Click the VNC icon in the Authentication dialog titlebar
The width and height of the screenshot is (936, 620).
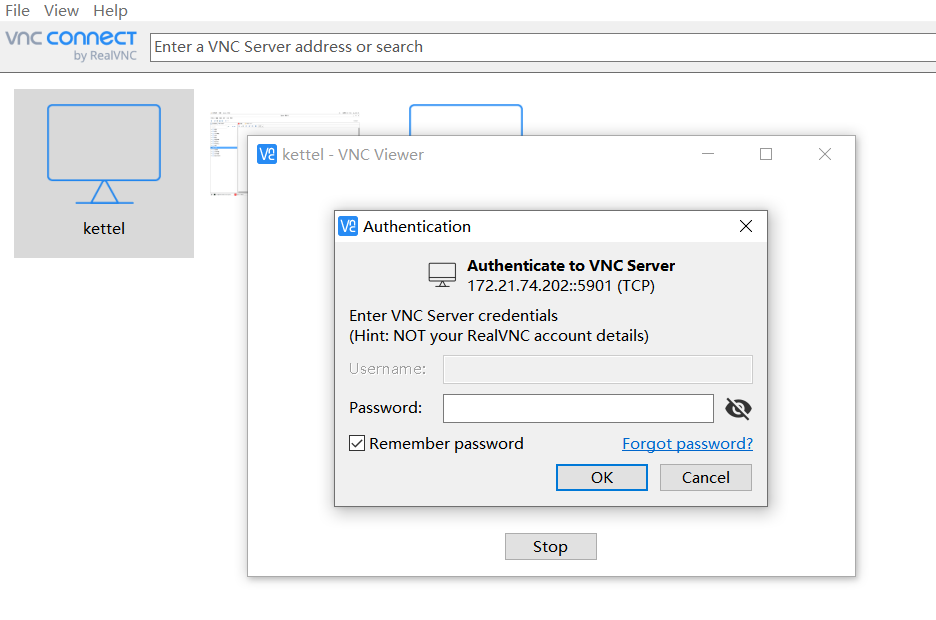pyautogui.click(x=347, y=226)
